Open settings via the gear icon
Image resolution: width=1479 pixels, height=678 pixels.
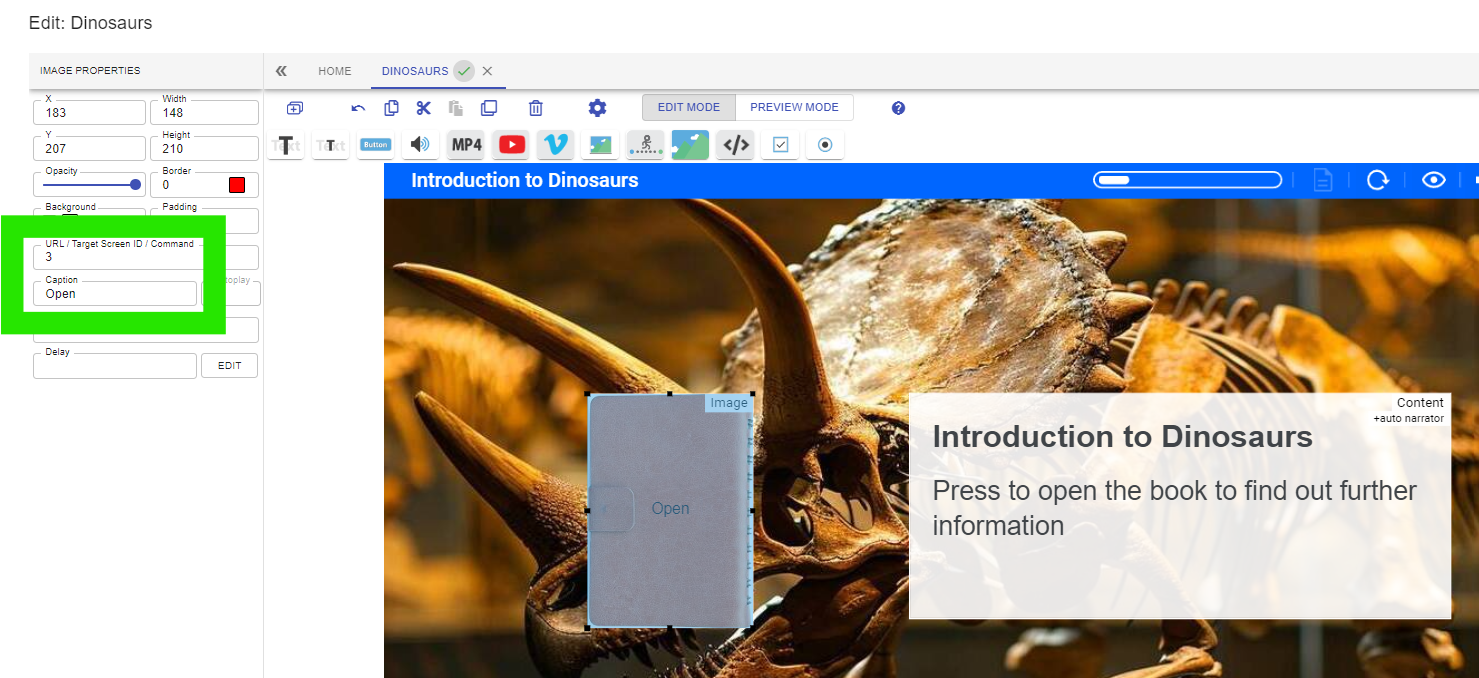point(597,108)
